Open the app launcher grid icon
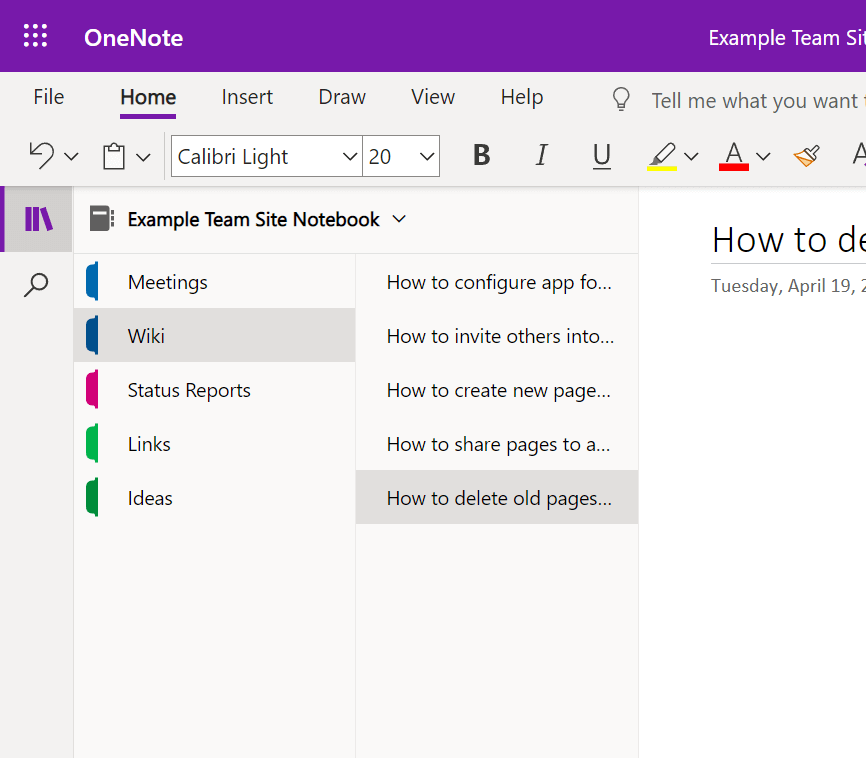The height and width of the screenshot is (758, 866). pos(35,36)
